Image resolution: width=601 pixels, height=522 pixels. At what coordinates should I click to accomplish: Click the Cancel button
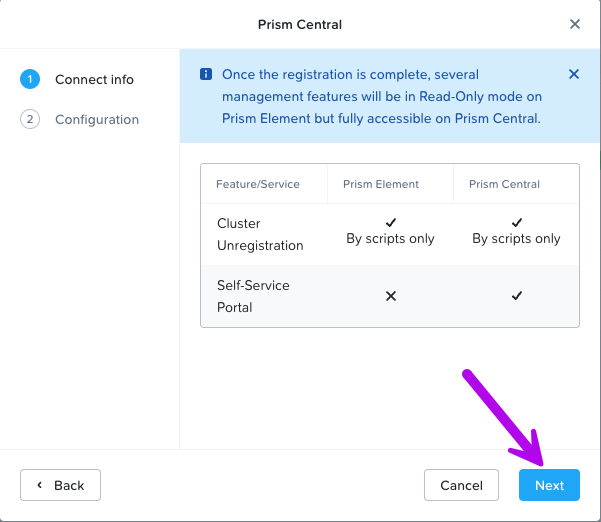[461, 485]
